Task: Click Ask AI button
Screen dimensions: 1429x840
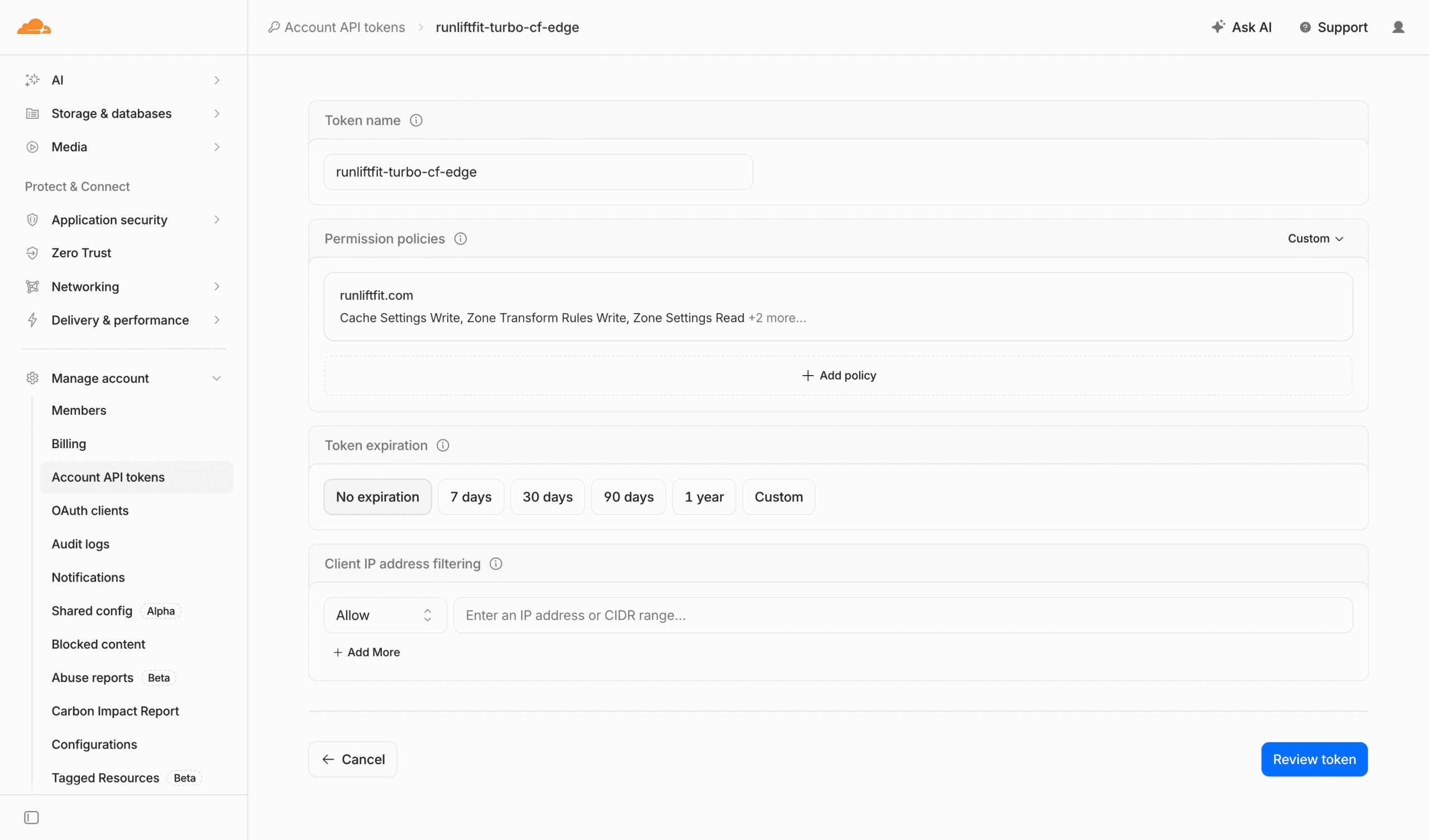Action: (x=1241, y=27)
